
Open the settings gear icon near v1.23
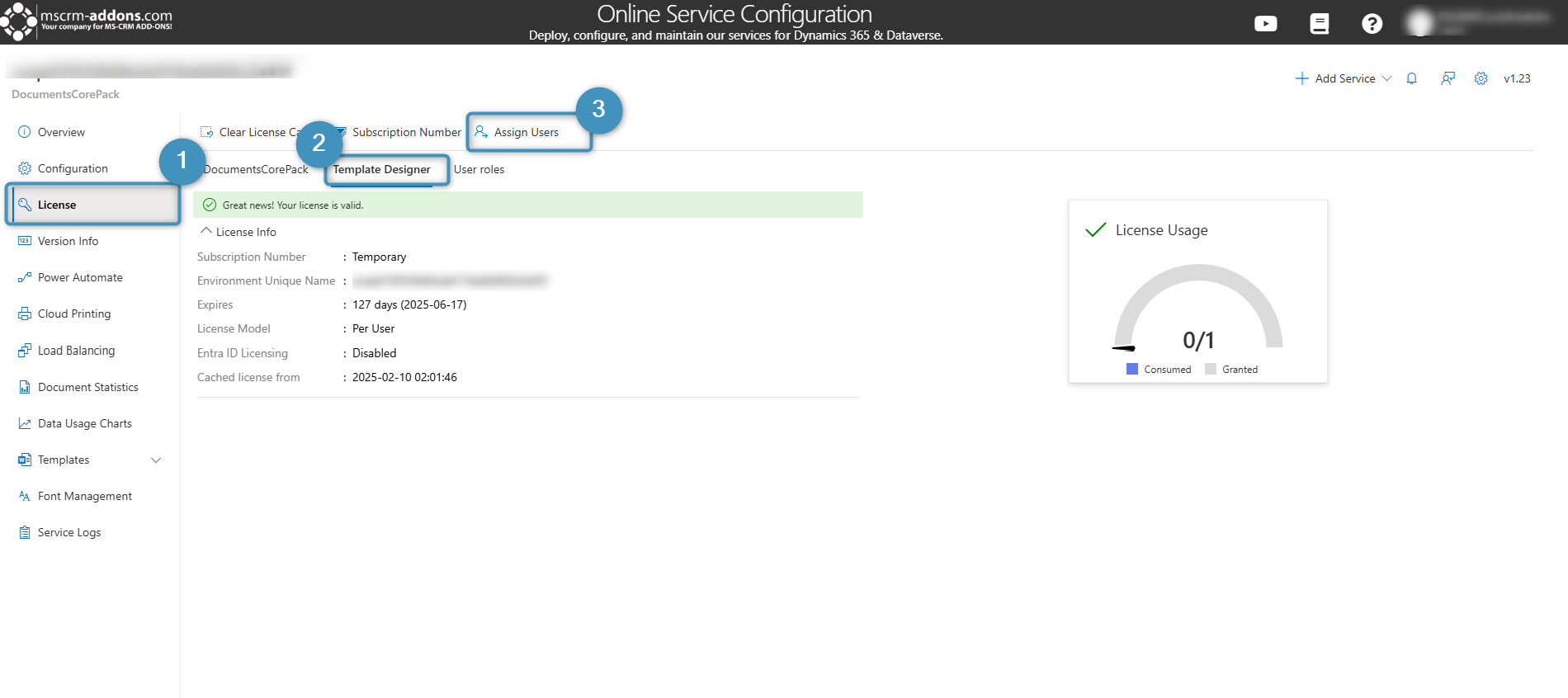[1481, 78]
